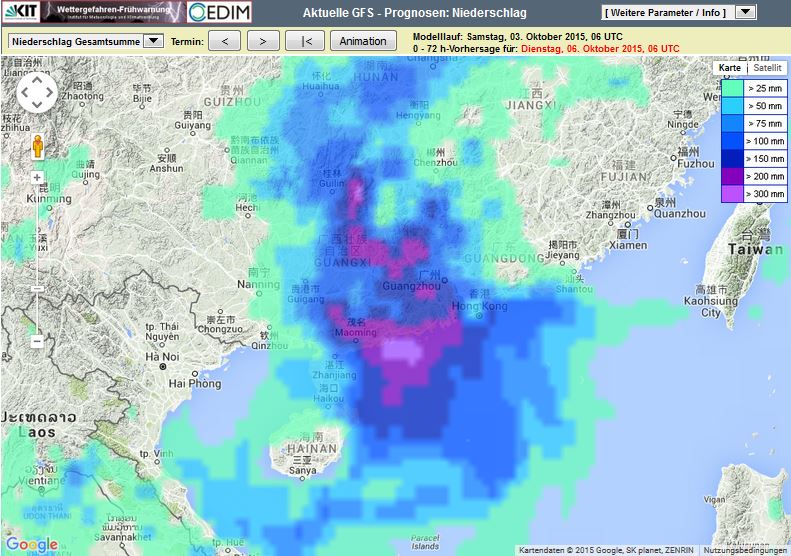Go to next forecast time step
Image resolution: width=791 pixels, height=556 pixels.
(x=263, y=41)
